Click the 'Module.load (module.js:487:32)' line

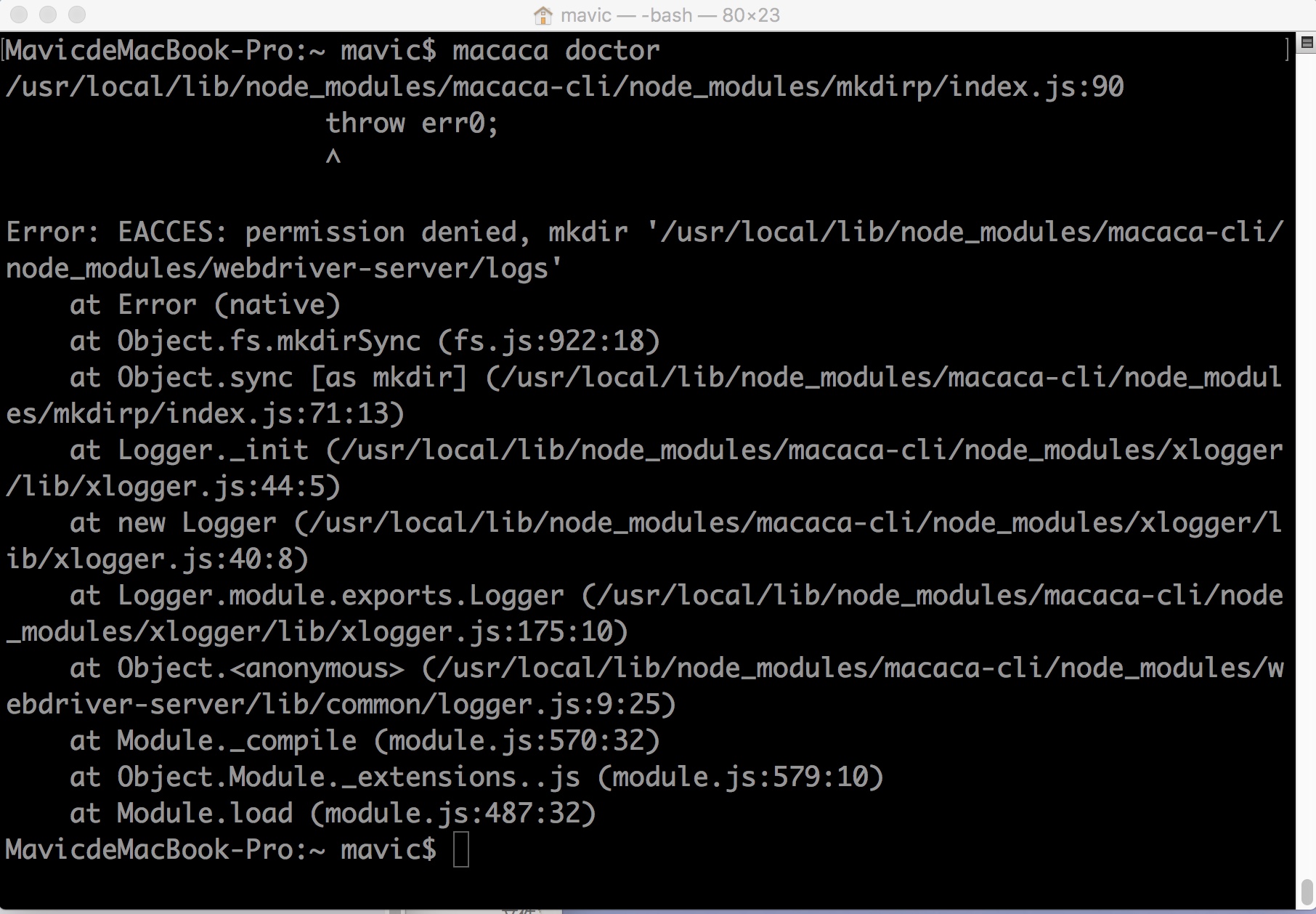pos(357,814)
